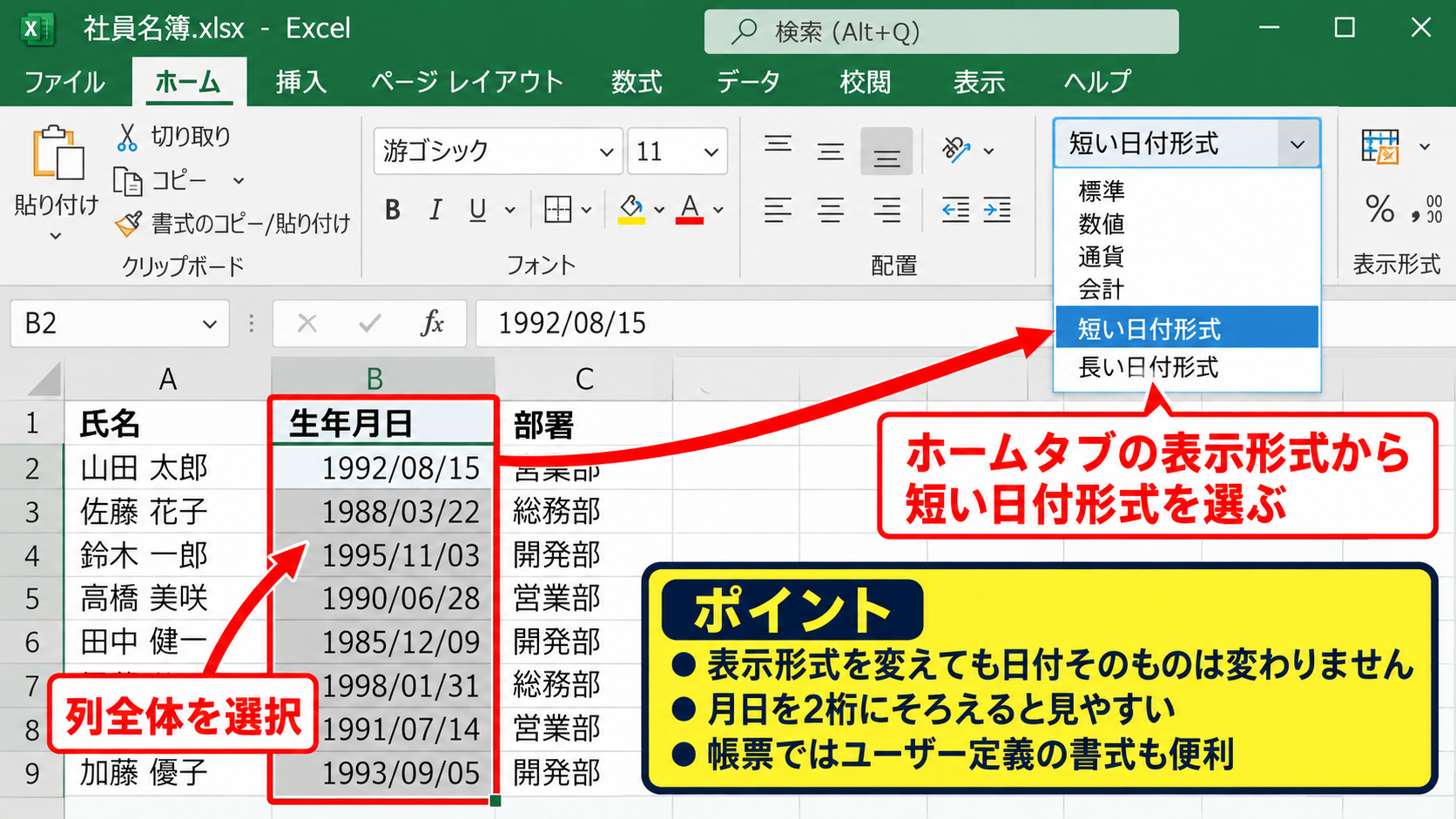Viewport: 1456px width, 819px height.
Task: Decrease indent in alignment group
Action: pyautogui.click(x=955, y=210)
